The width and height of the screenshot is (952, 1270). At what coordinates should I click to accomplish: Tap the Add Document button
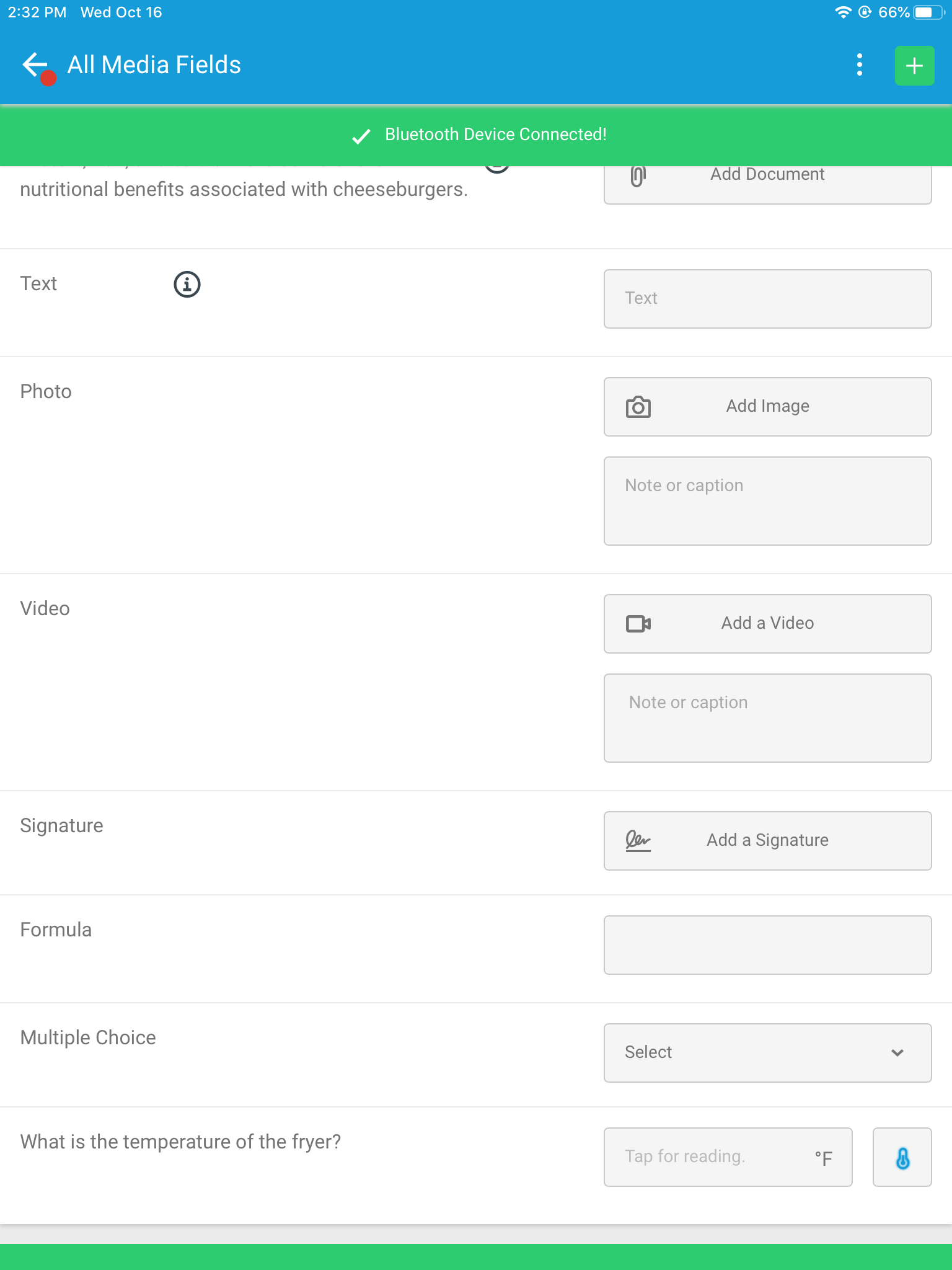point(768,184)
